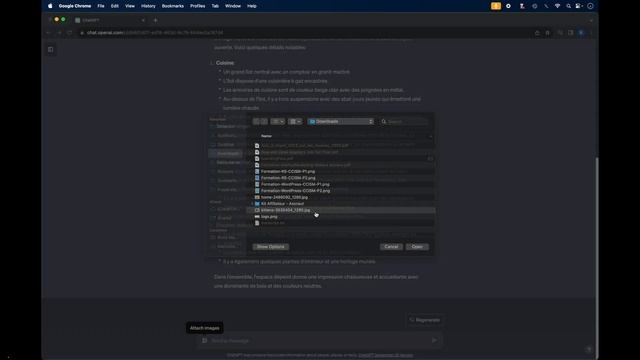Go back in the file dialog
The width and height of the screenshot is (640, 360).
256,122
